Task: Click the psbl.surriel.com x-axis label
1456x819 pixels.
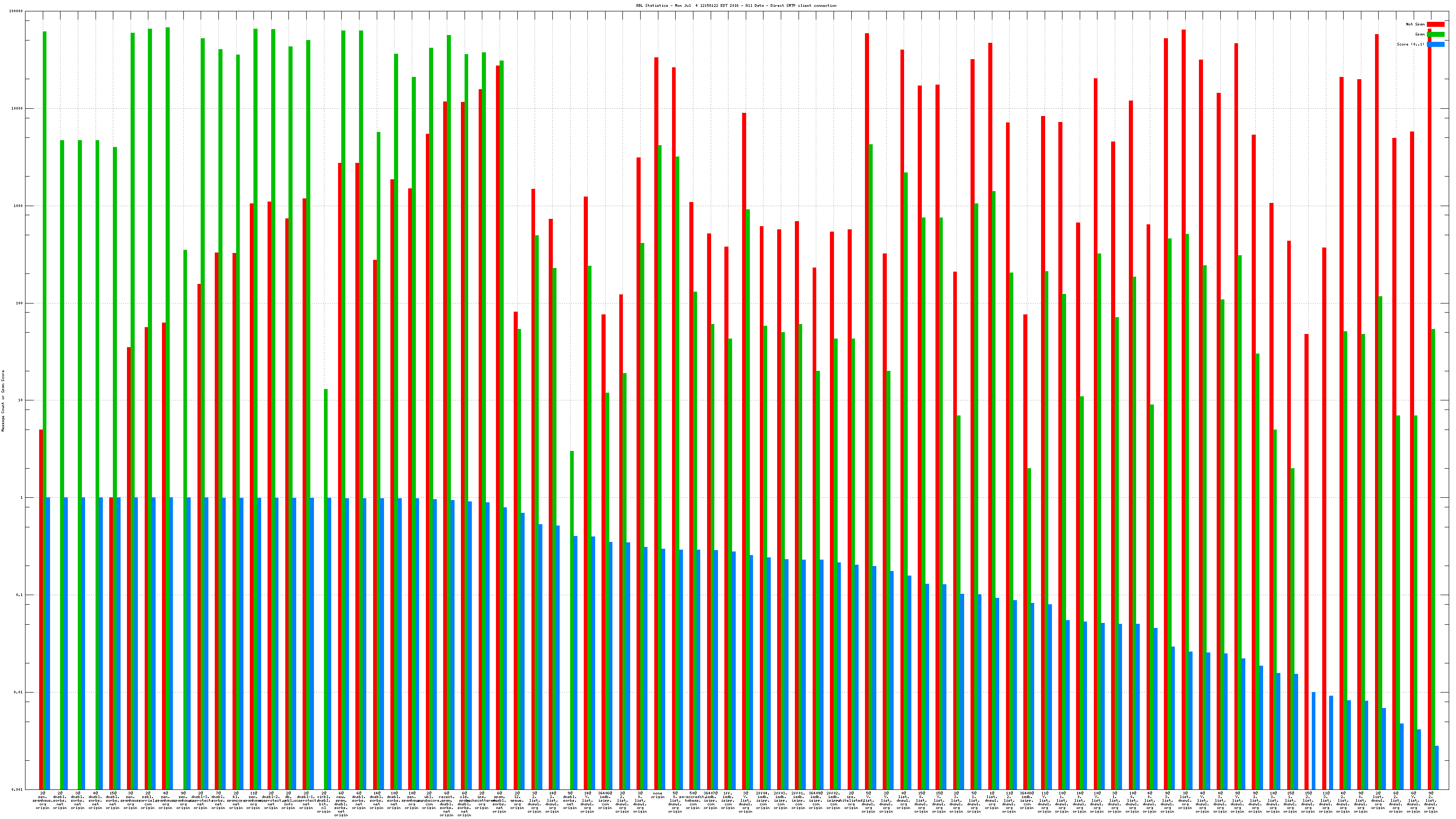Action: tap(148, 800)
